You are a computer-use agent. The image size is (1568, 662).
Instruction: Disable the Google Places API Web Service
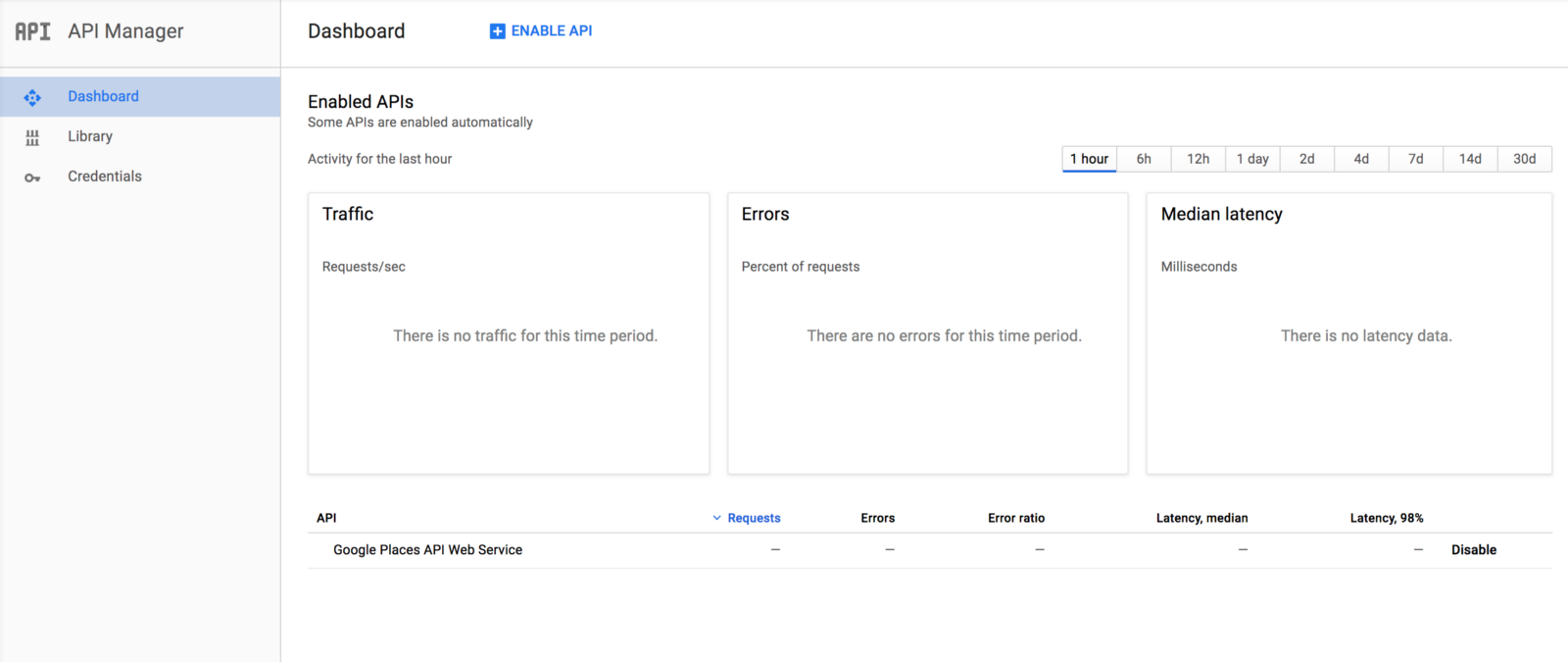(1473, 550)
